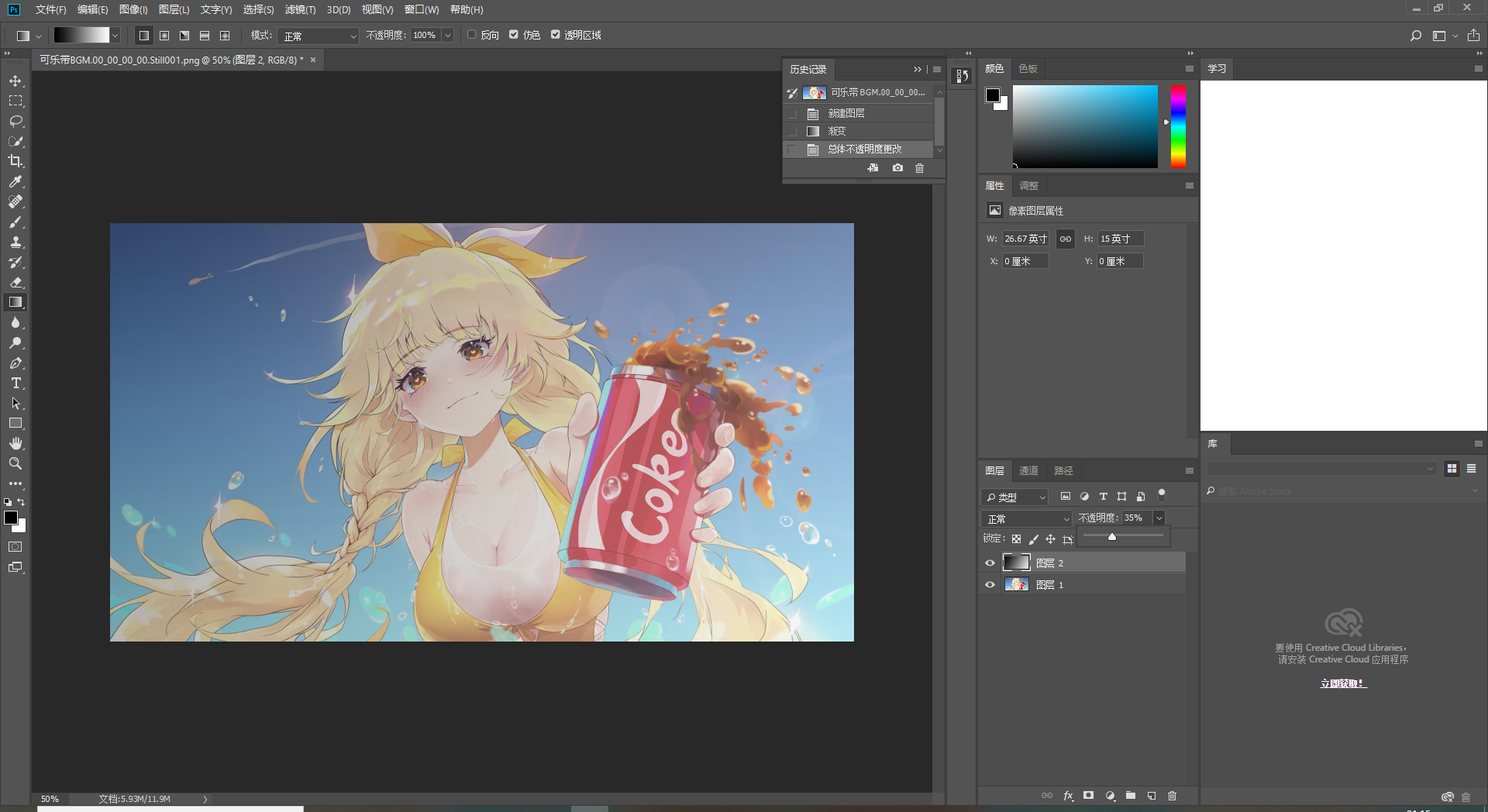Select the Hand tool

(15, 443)
